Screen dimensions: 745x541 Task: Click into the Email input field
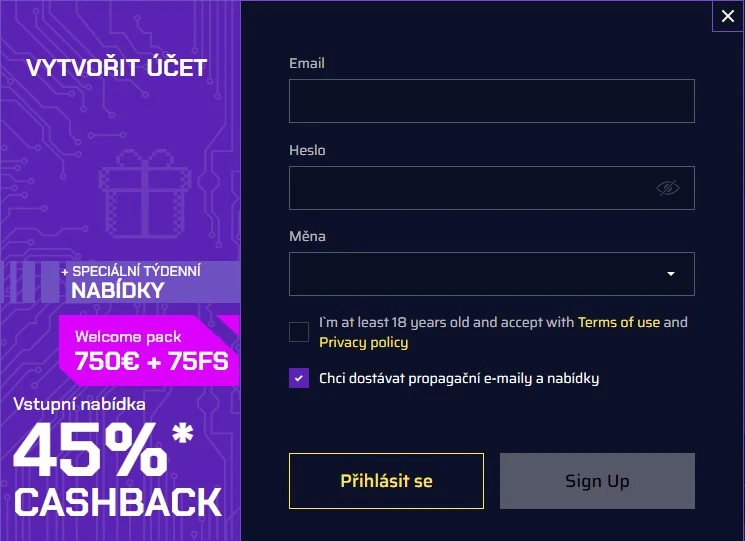[491, 101]
